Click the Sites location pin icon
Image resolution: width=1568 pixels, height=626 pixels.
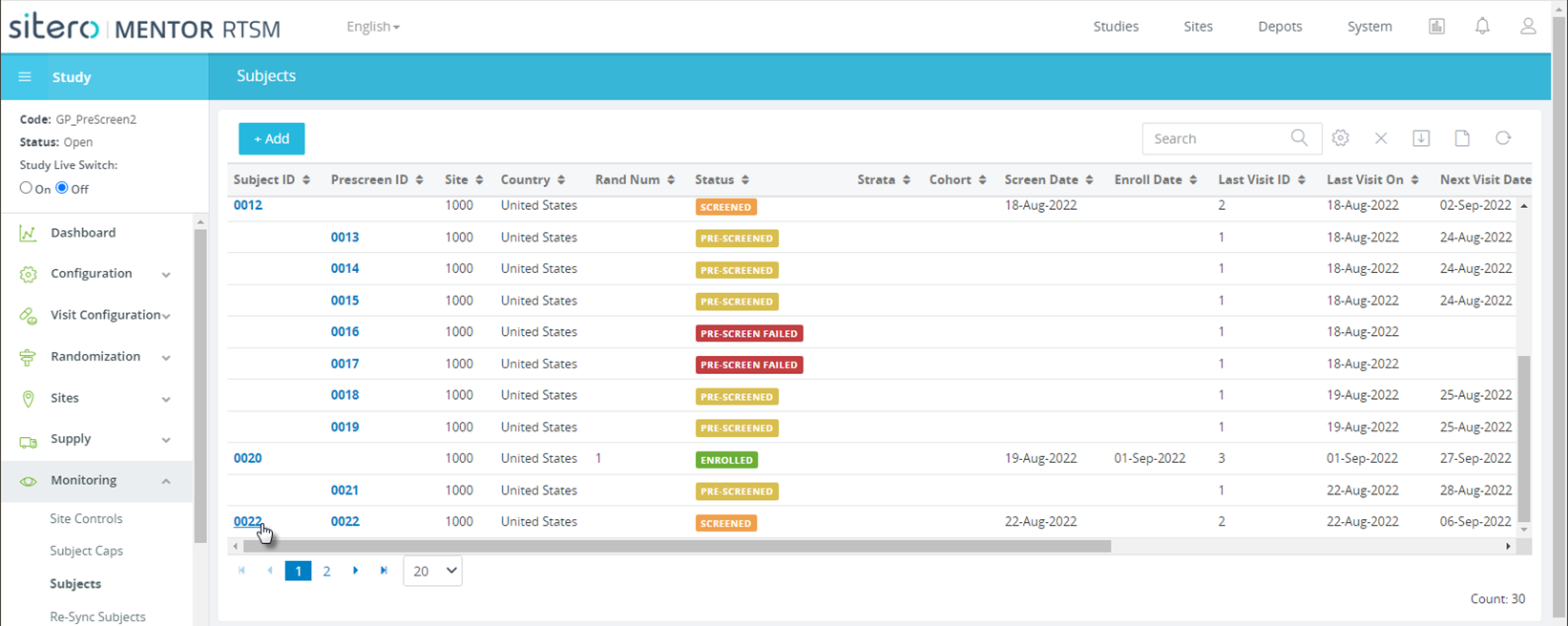tap(28, 399)
